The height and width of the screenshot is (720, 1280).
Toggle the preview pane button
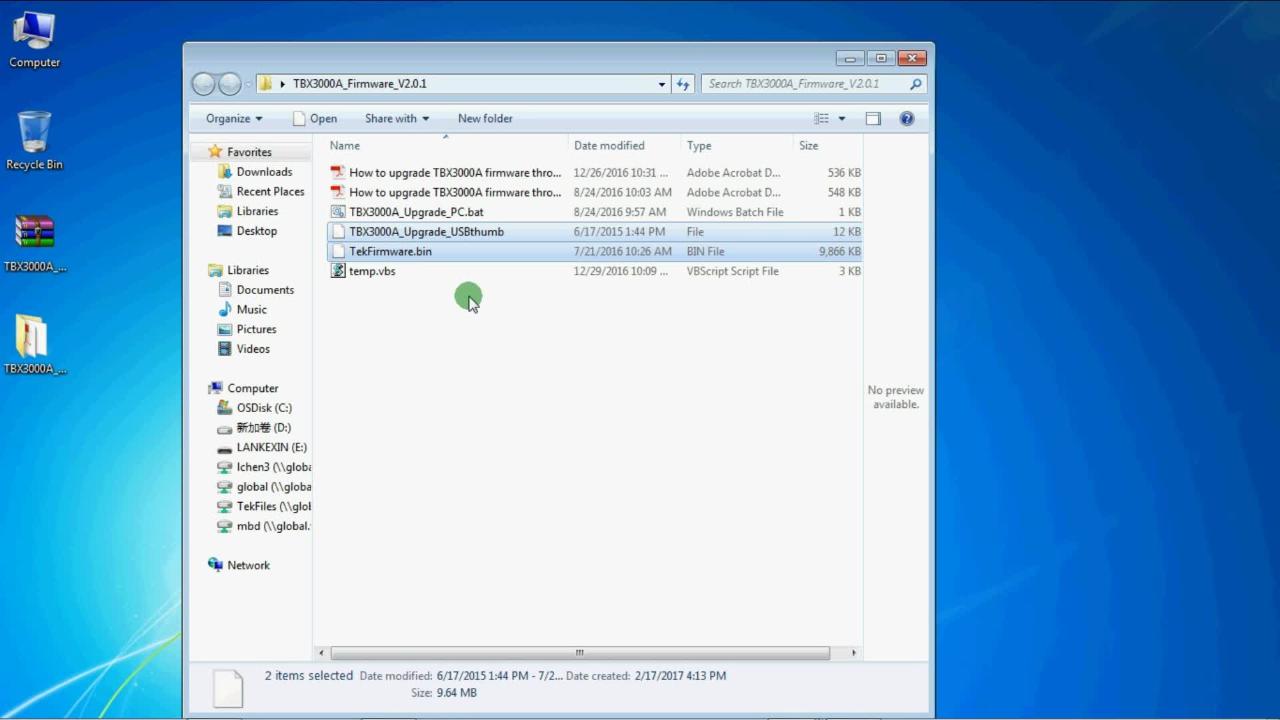[x=873, y=118]
